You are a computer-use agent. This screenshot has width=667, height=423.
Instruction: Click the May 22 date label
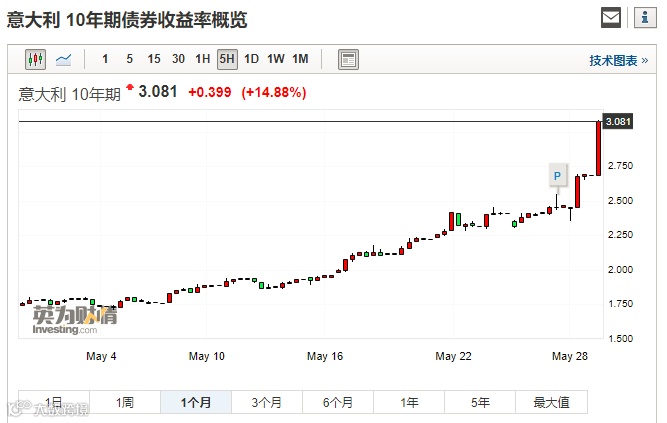(x=453, y=356)
